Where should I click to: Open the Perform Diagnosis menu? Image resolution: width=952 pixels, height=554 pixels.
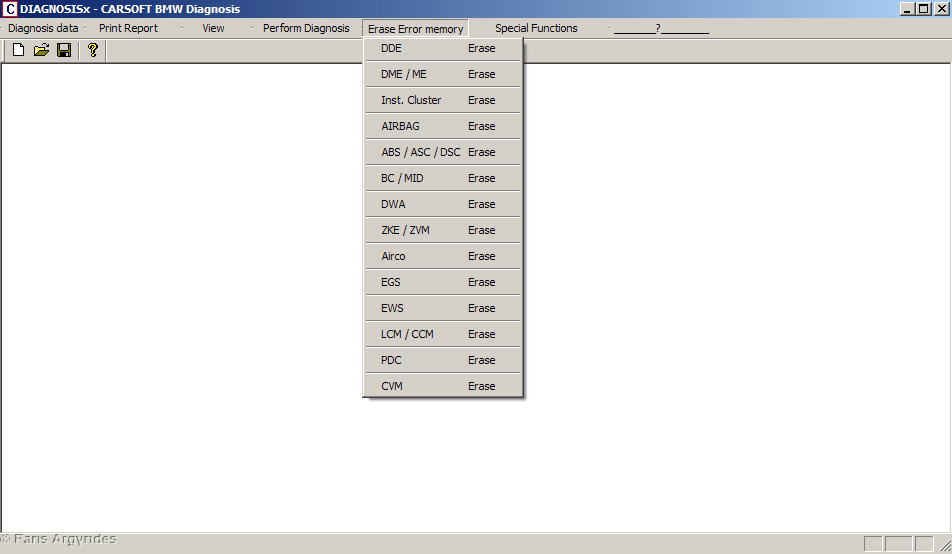tap(306, 28)
